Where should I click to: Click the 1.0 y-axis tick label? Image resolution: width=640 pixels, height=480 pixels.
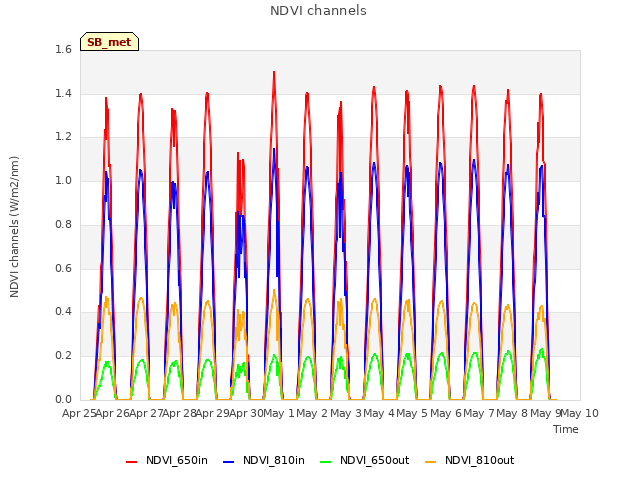[63, 180]
